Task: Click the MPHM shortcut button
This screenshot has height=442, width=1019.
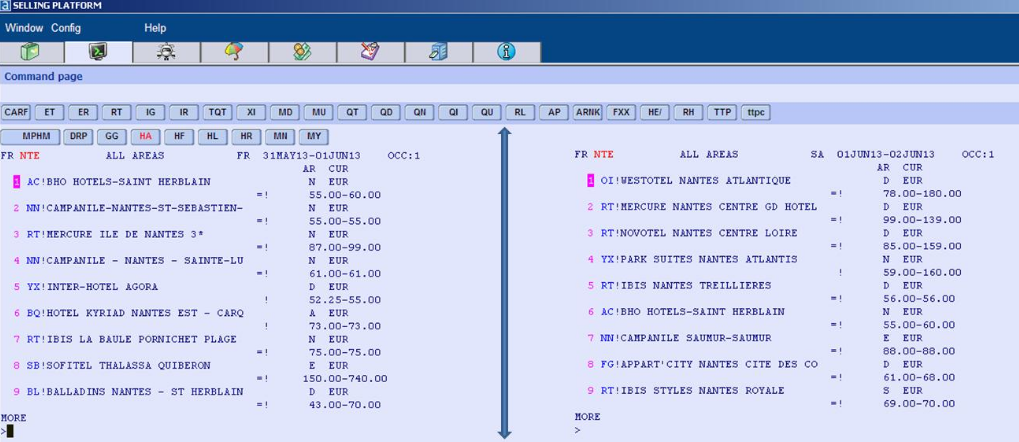Action: (32, 137)
